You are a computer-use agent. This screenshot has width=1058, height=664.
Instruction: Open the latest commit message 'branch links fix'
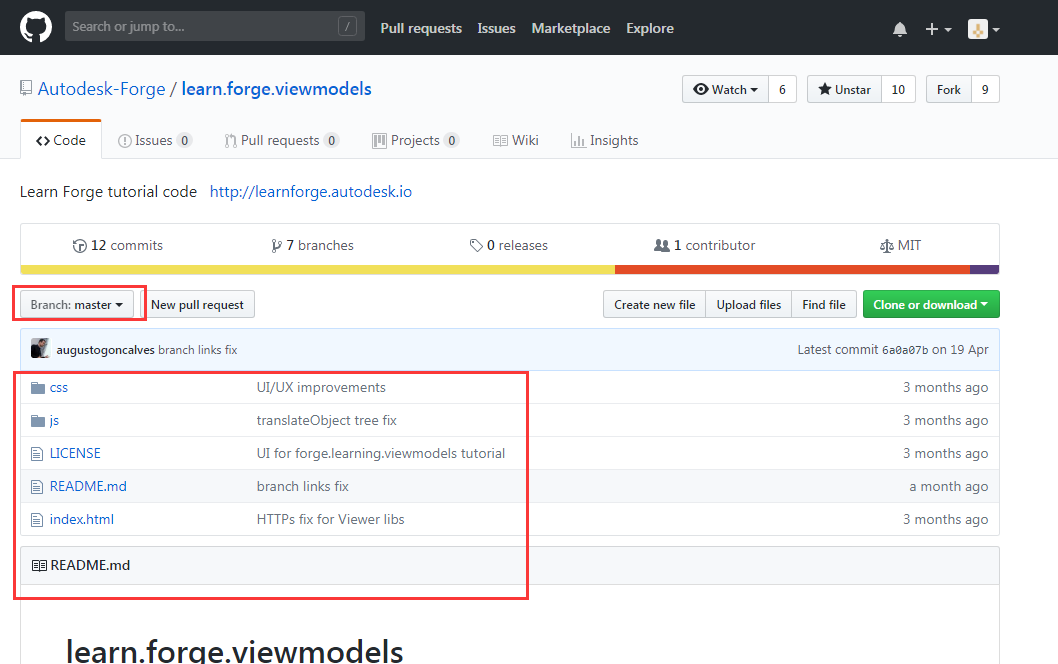(x=198, y=350)
